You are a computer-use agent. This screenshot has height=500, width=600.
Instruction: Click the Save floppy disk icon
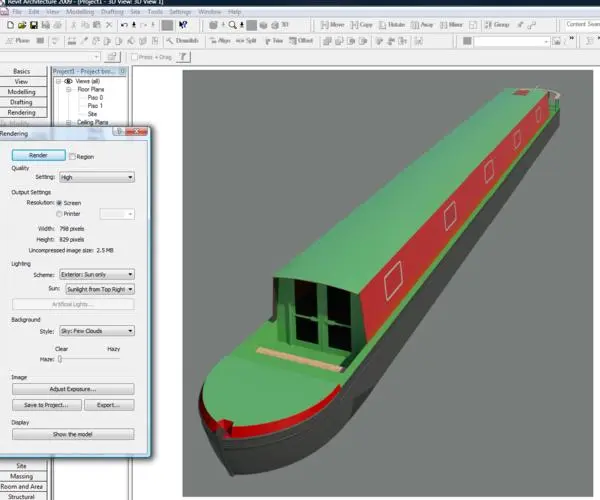pyautogui.click(x=34, y=25)
